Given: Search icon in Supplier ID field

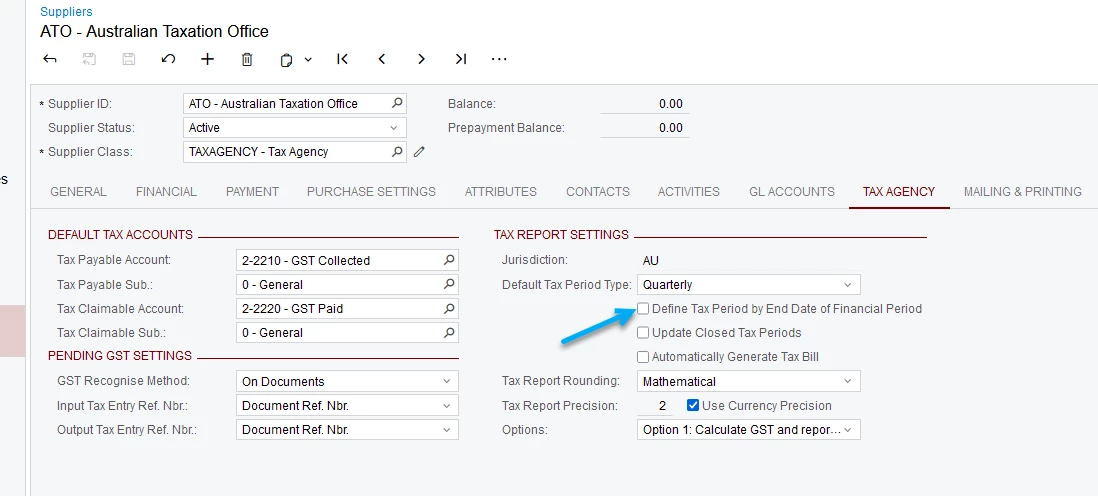Looking at the screenshot, I should tap(397, 104).
